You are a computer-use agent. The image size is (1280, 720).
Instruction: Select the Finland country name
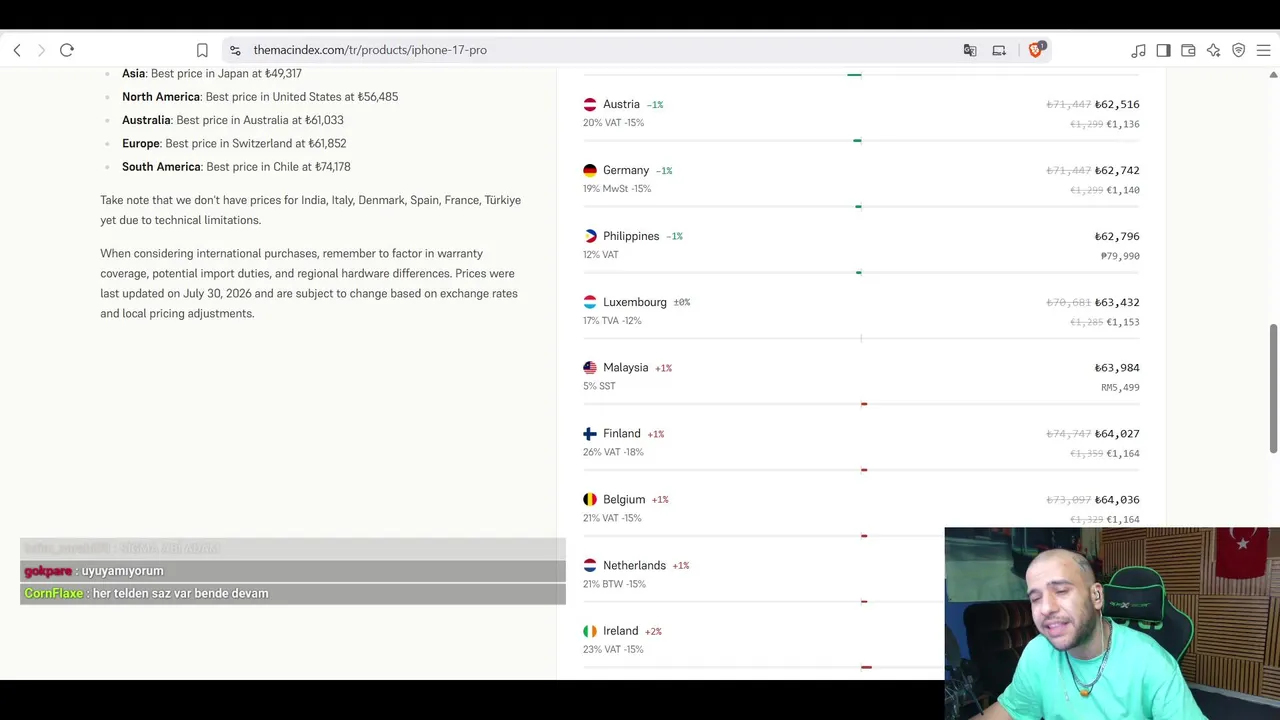622,434
